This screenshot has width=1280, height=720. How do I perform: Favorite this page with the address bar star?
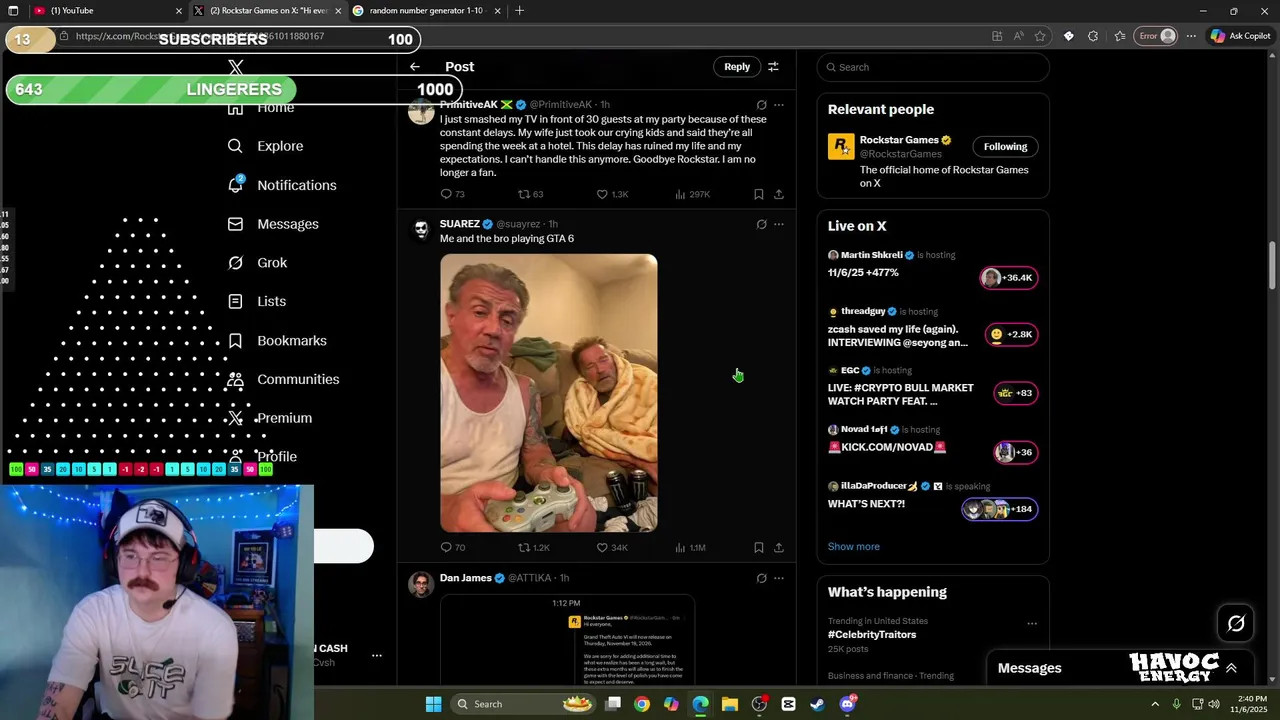point(1040,36)
